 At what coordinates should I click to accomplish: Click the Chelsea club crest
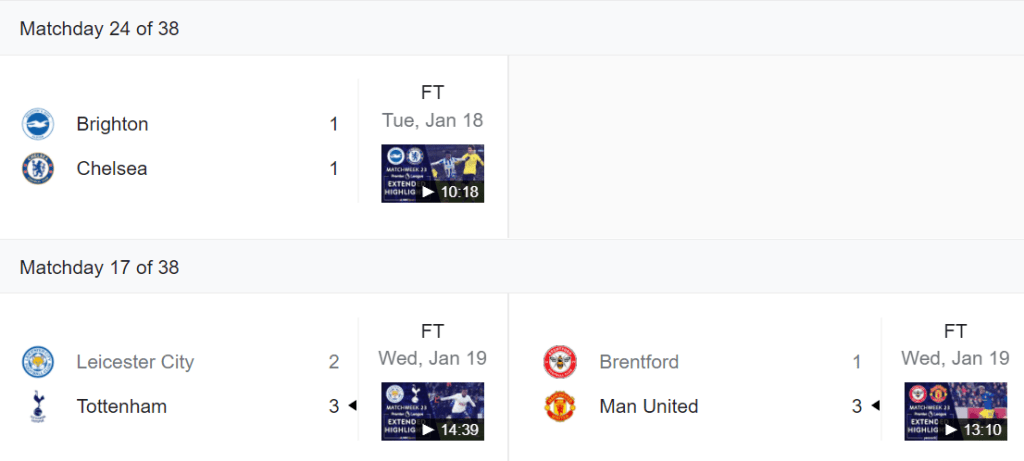coord(38,168)
